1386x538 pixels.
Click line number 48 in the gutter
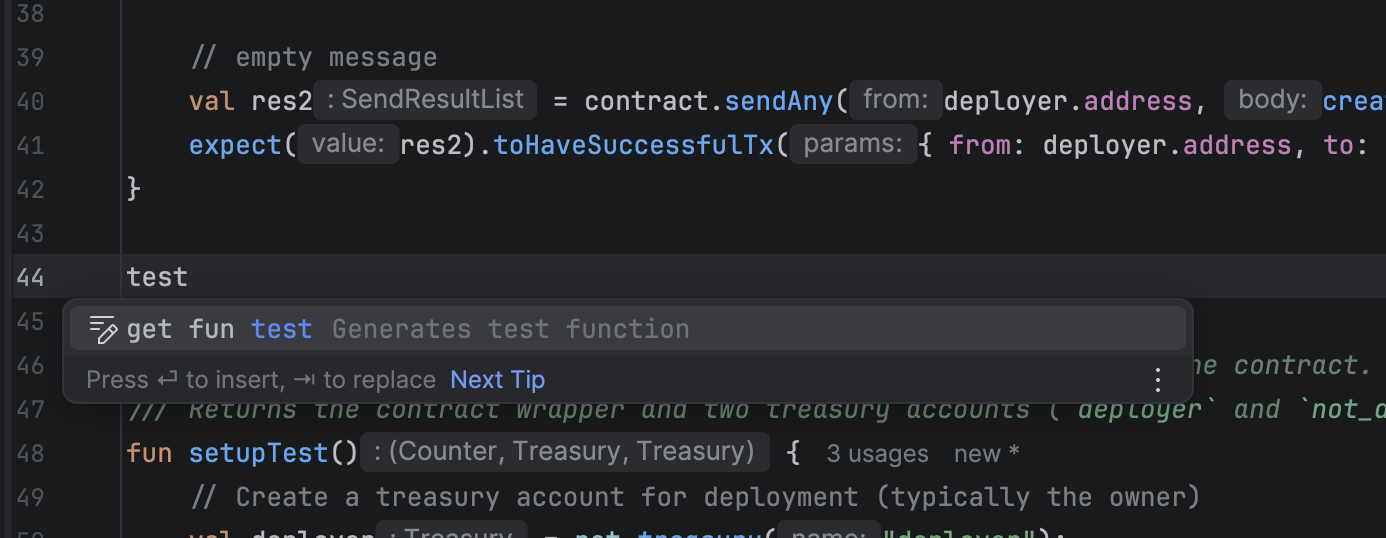30,453
